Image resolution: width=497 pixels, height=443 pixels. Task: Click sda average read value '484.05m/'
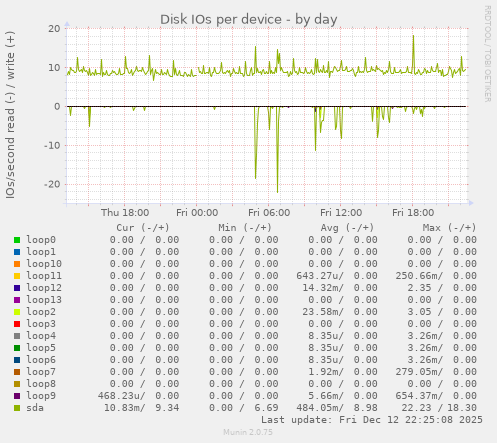[320, 408]
